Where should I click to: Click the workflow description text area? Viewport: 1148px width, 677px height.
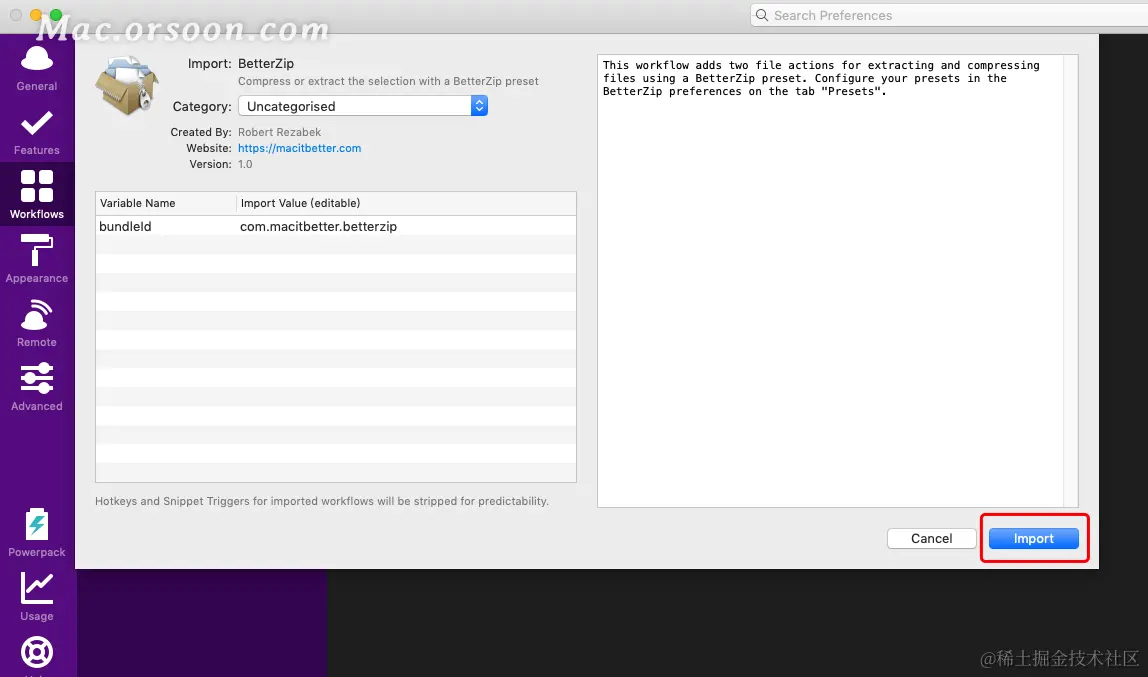coord(830,280)
